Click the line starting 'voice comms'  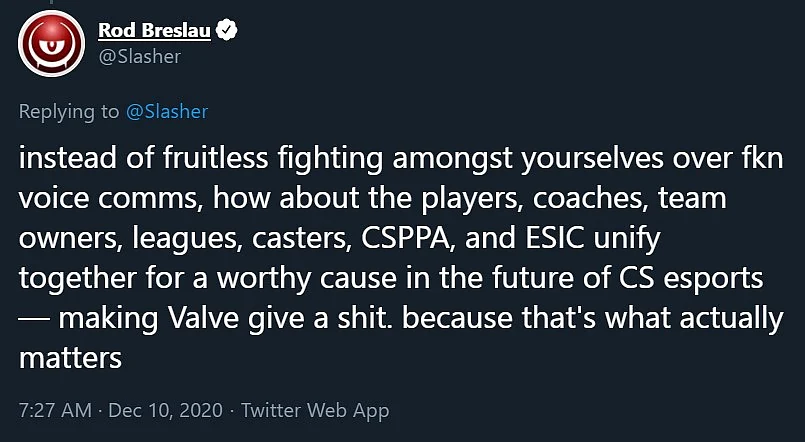tap(373, 199)
